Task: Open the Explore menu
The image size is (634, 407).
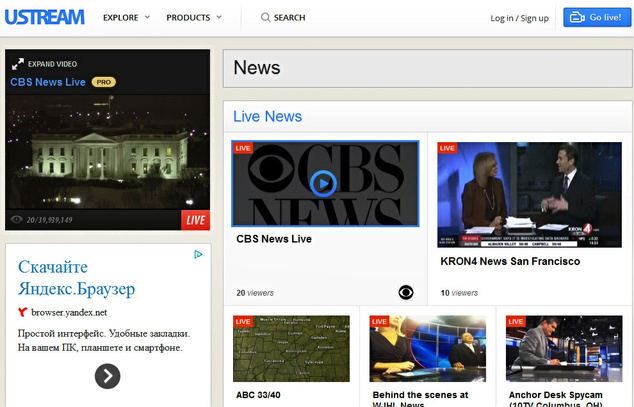Action: 120,18
